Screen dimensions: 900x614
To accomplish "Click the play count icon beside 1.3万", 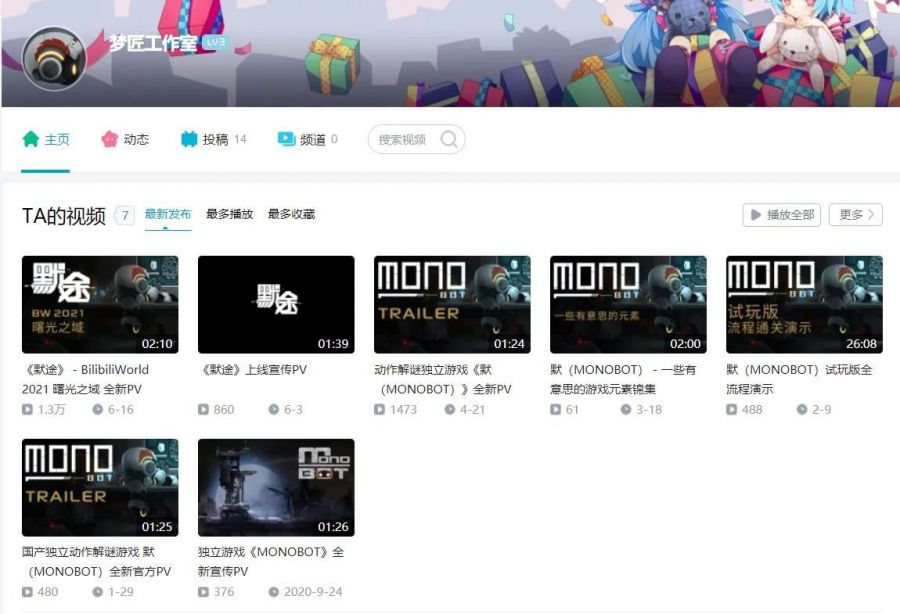I will [x=27, y=410].
